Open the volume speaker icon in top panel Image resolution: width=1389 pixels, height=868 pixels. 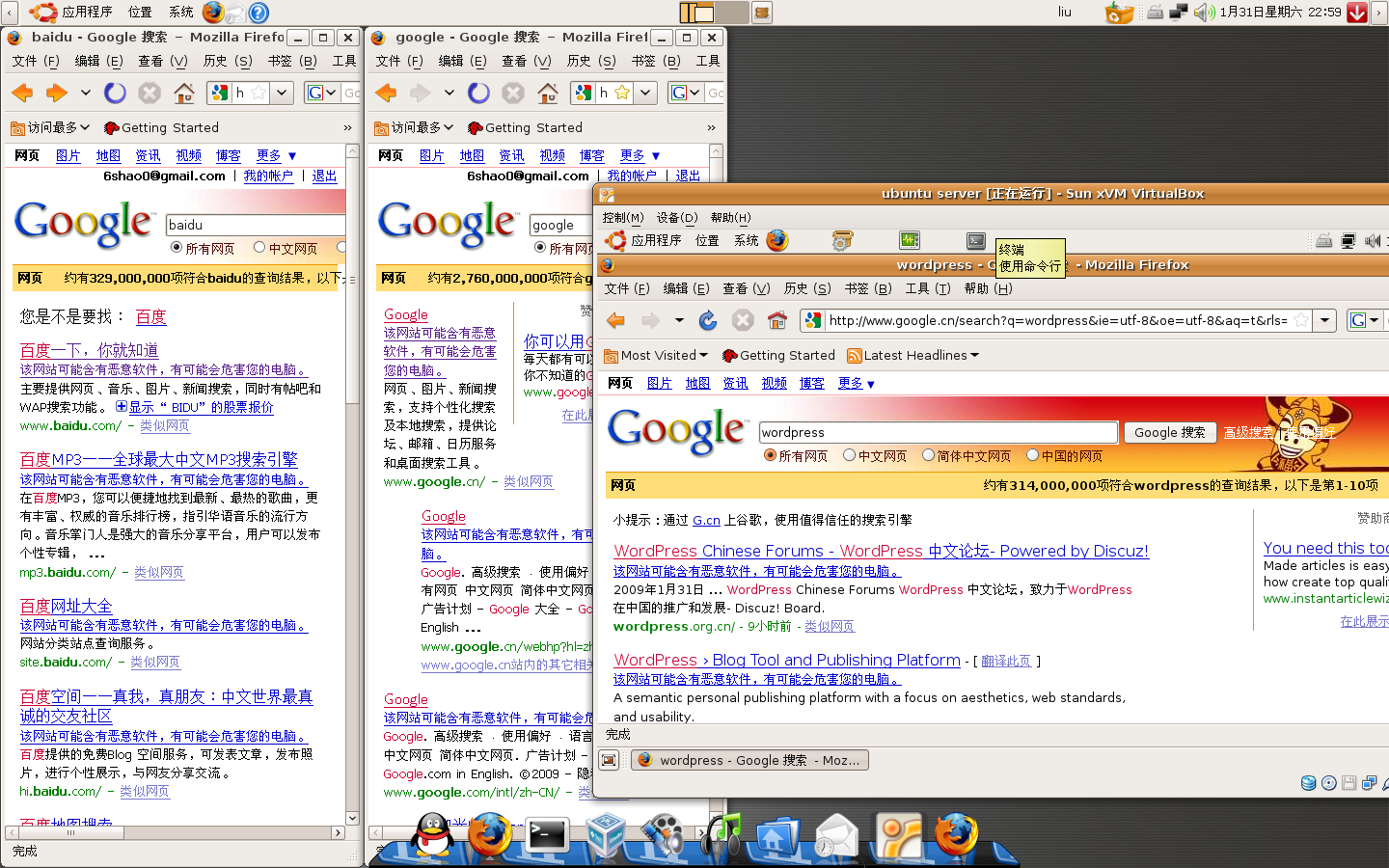click(1204, 13)
